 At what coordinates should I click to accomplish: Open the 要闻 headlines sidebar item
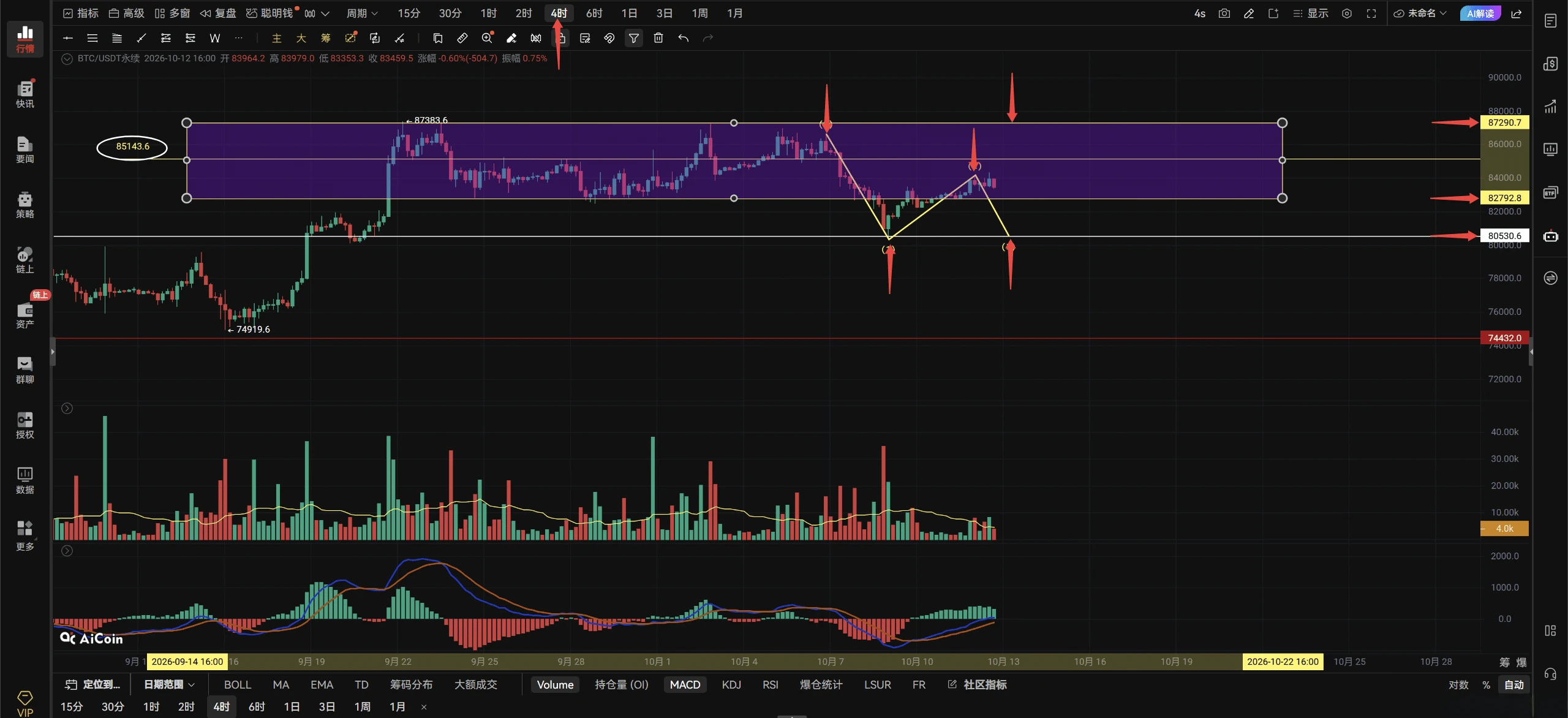coord(25,149)
